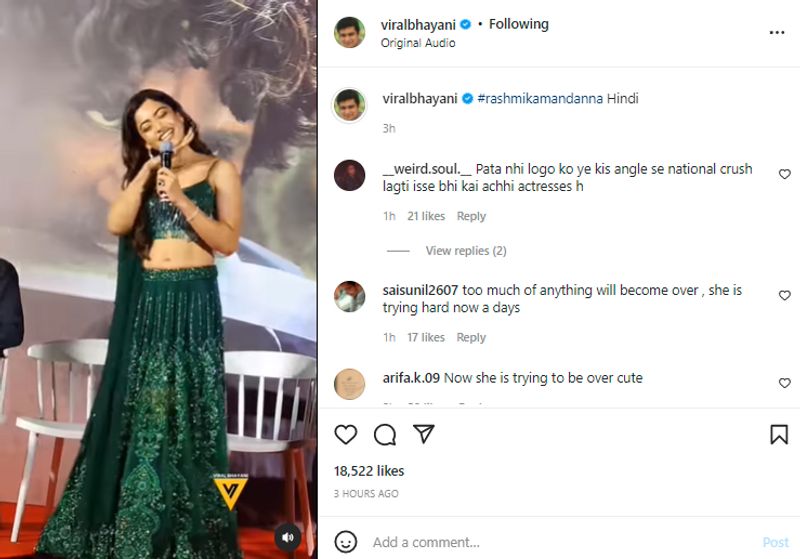Like arifa.k.09's comment

(785, 383)
